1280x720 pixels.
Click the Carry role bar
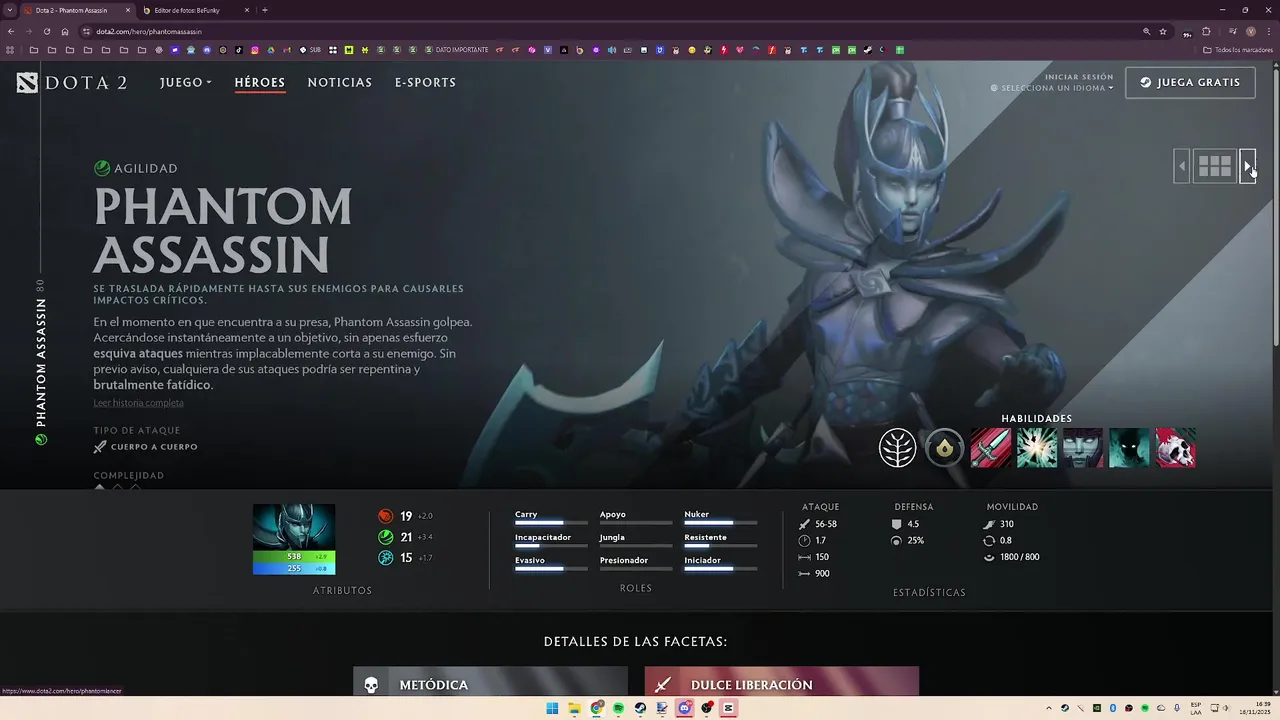click(551, 523)
